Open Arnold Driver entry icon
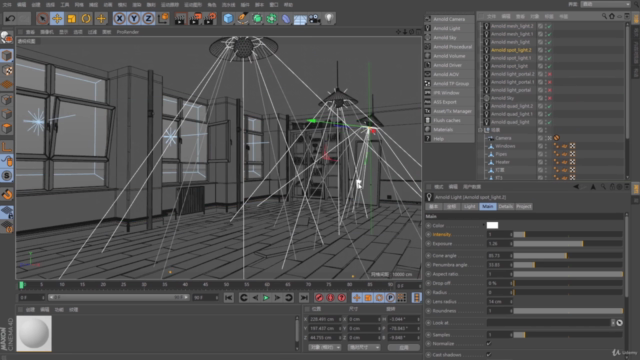 [428, 65]
